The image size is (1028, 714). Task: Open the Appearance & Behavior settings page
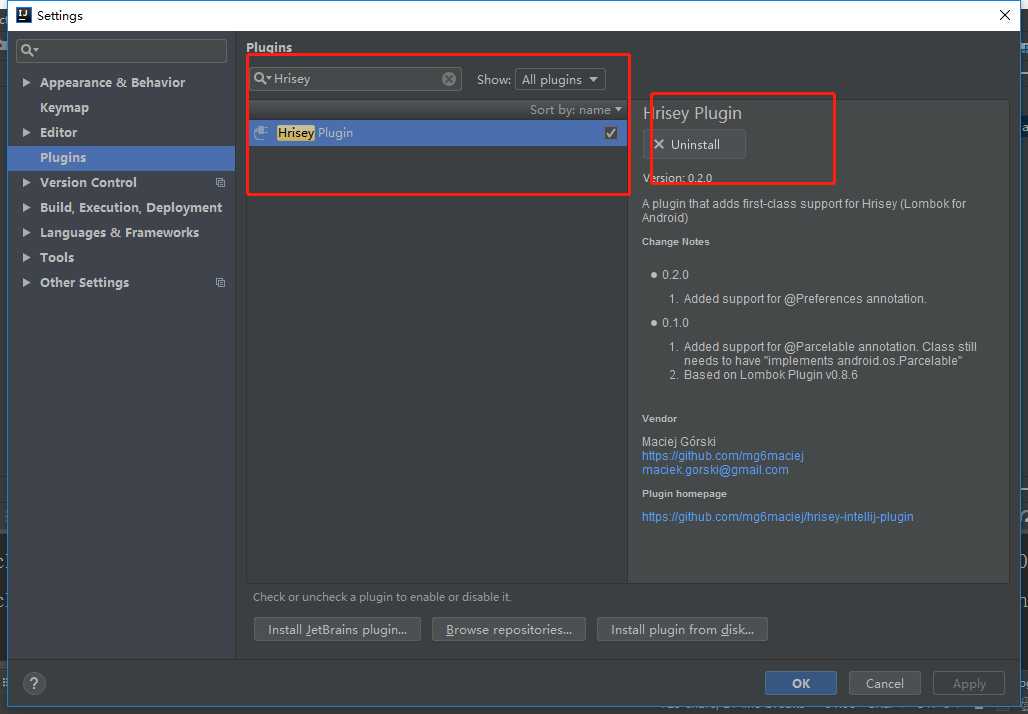tap(112, 83)
